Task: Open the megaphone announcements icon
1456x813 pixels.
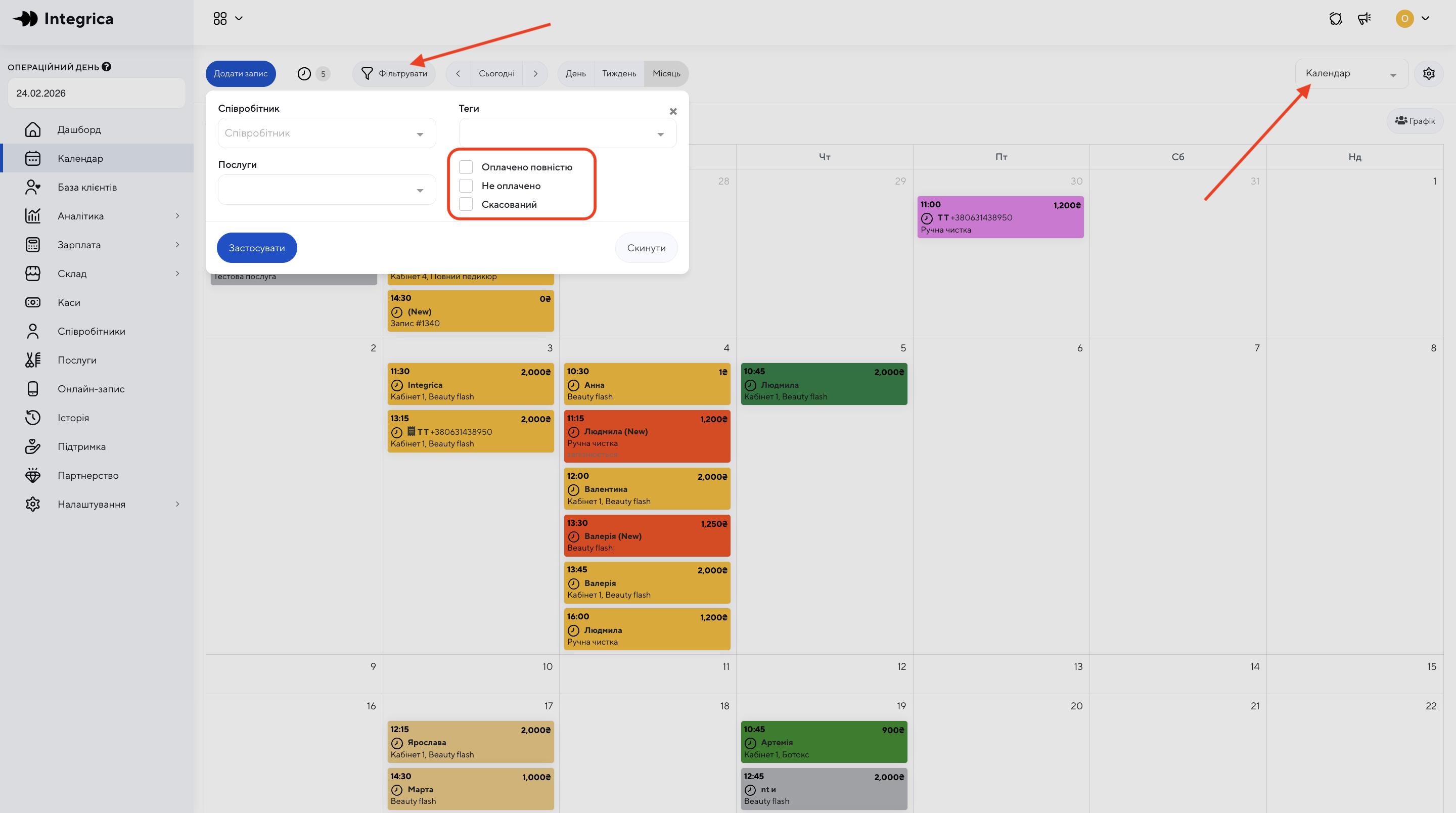Action: [x=1364, y=19]
